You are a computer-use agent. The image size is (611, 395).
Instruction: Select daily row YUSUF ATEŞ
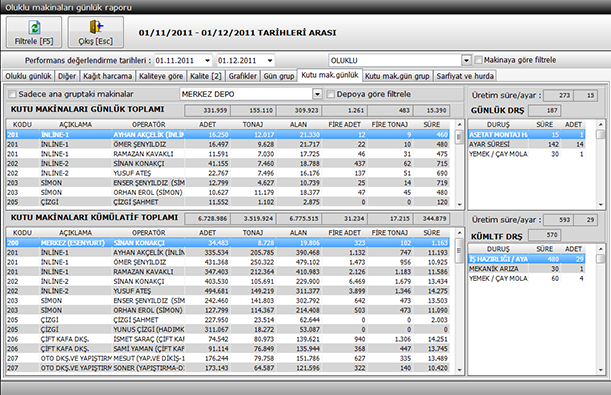click(228, 173)
